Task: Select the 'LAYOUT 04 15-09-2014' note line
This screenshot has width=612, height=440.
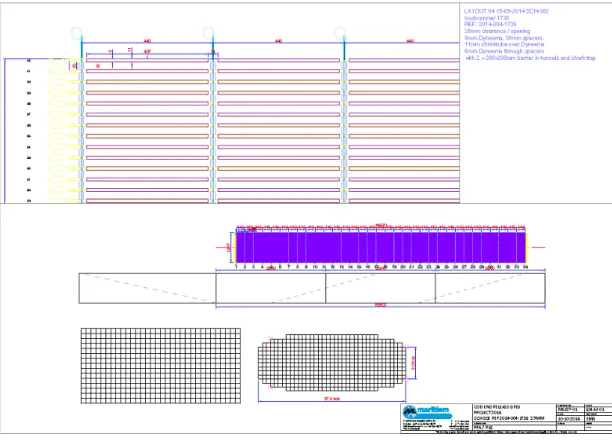Action: [506, 11]
